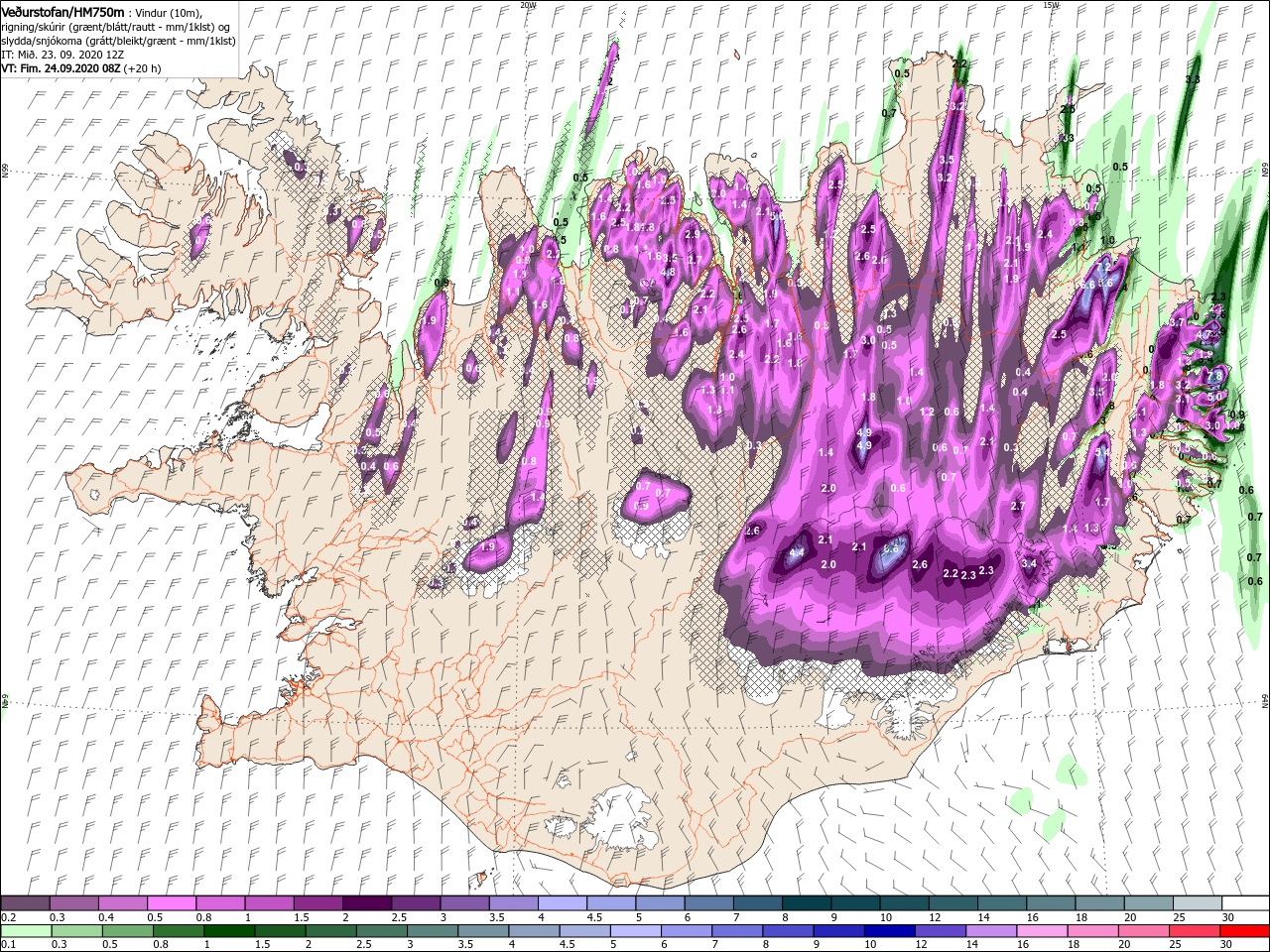Pick the snow scale 8 dark teal swatch
Viewport: 1270px width, 952px height.
pos(806,902)
